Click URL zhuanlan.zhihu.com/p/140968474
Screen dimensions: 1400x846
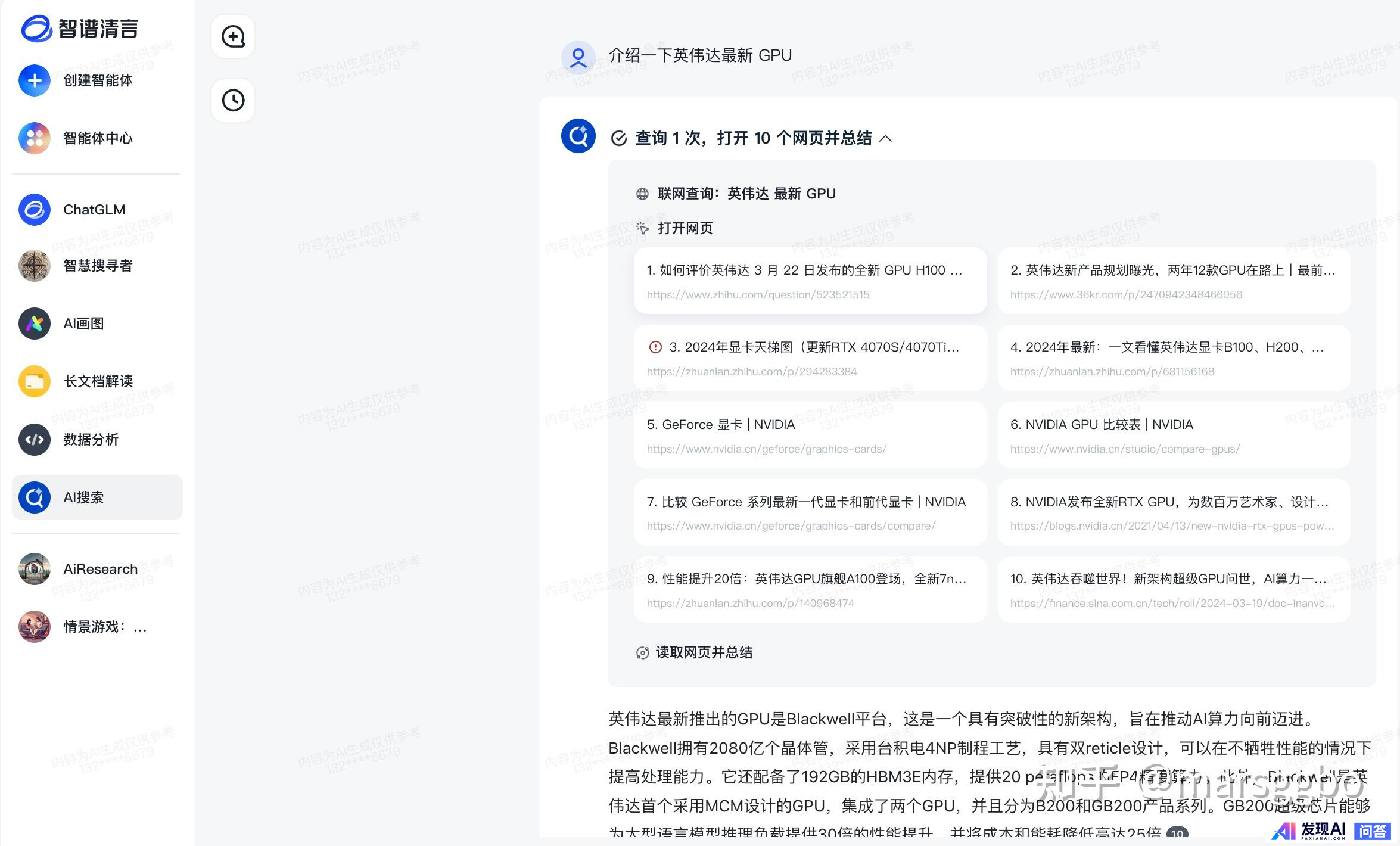coord(751,604)
